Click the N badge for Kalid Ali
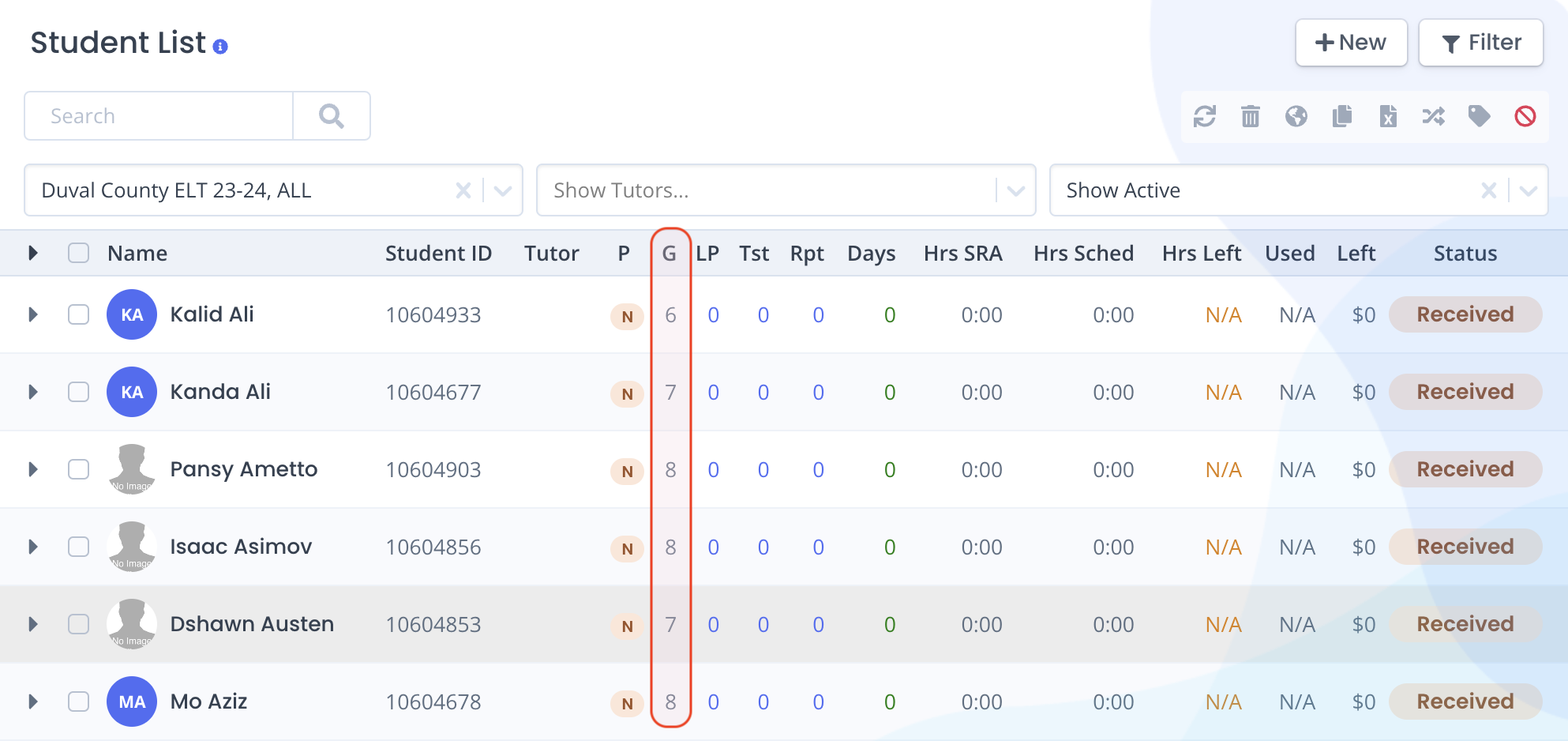 [x=627, y=316]
